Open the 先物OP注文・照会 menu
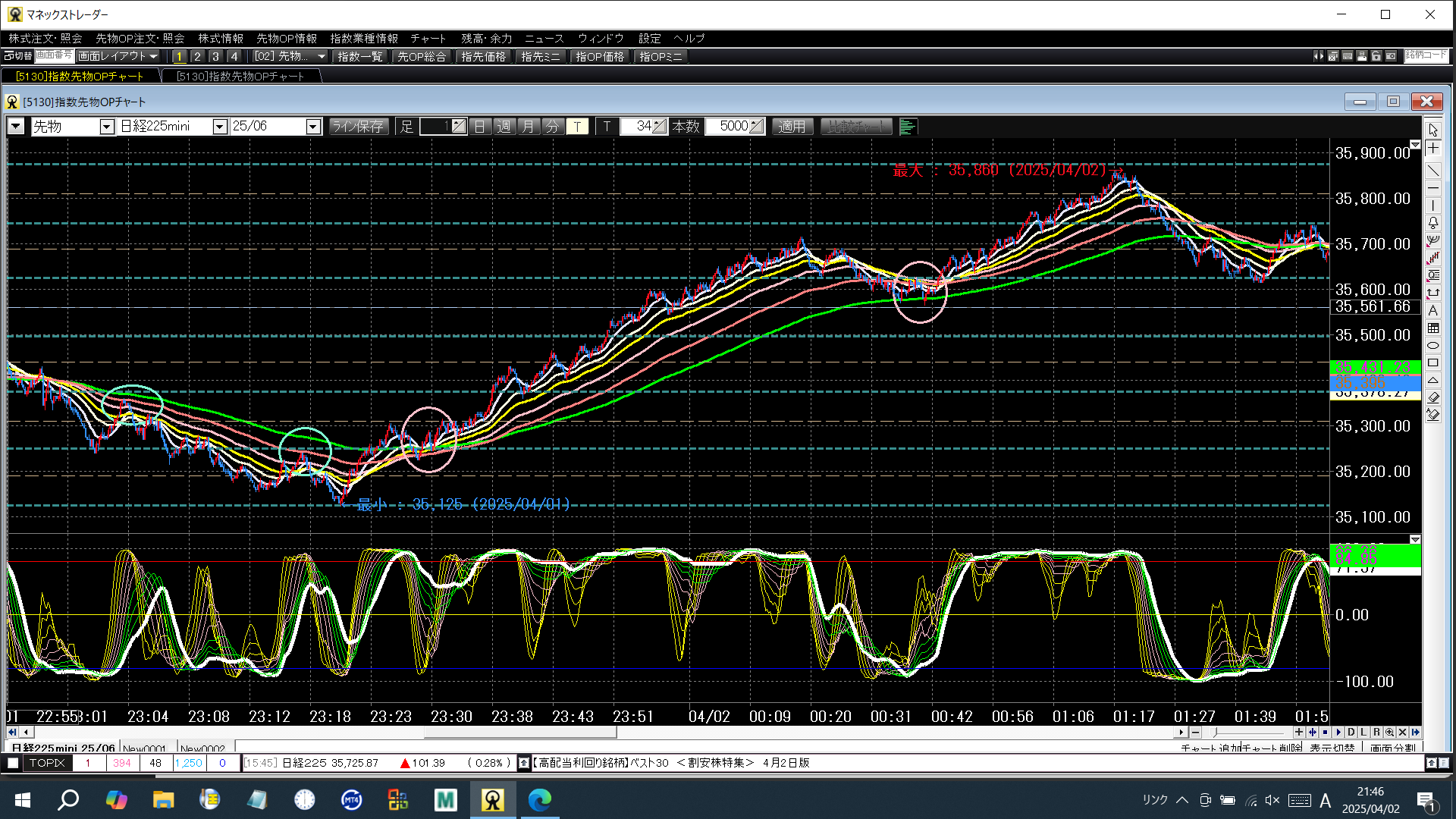1456x819 pixels. point(140,39)
